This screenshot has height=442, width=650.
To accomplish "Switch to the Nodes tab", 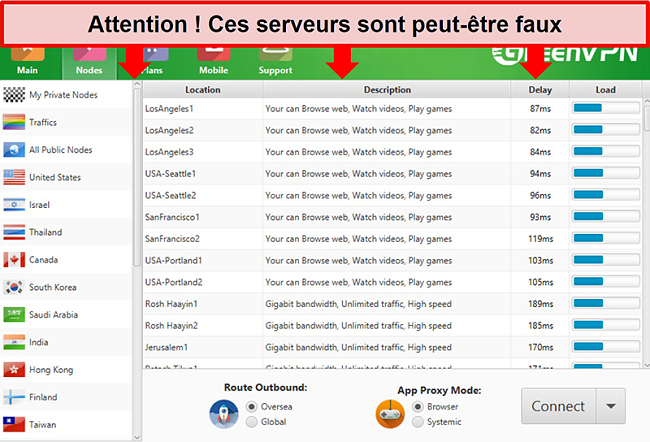I will 89,63.
